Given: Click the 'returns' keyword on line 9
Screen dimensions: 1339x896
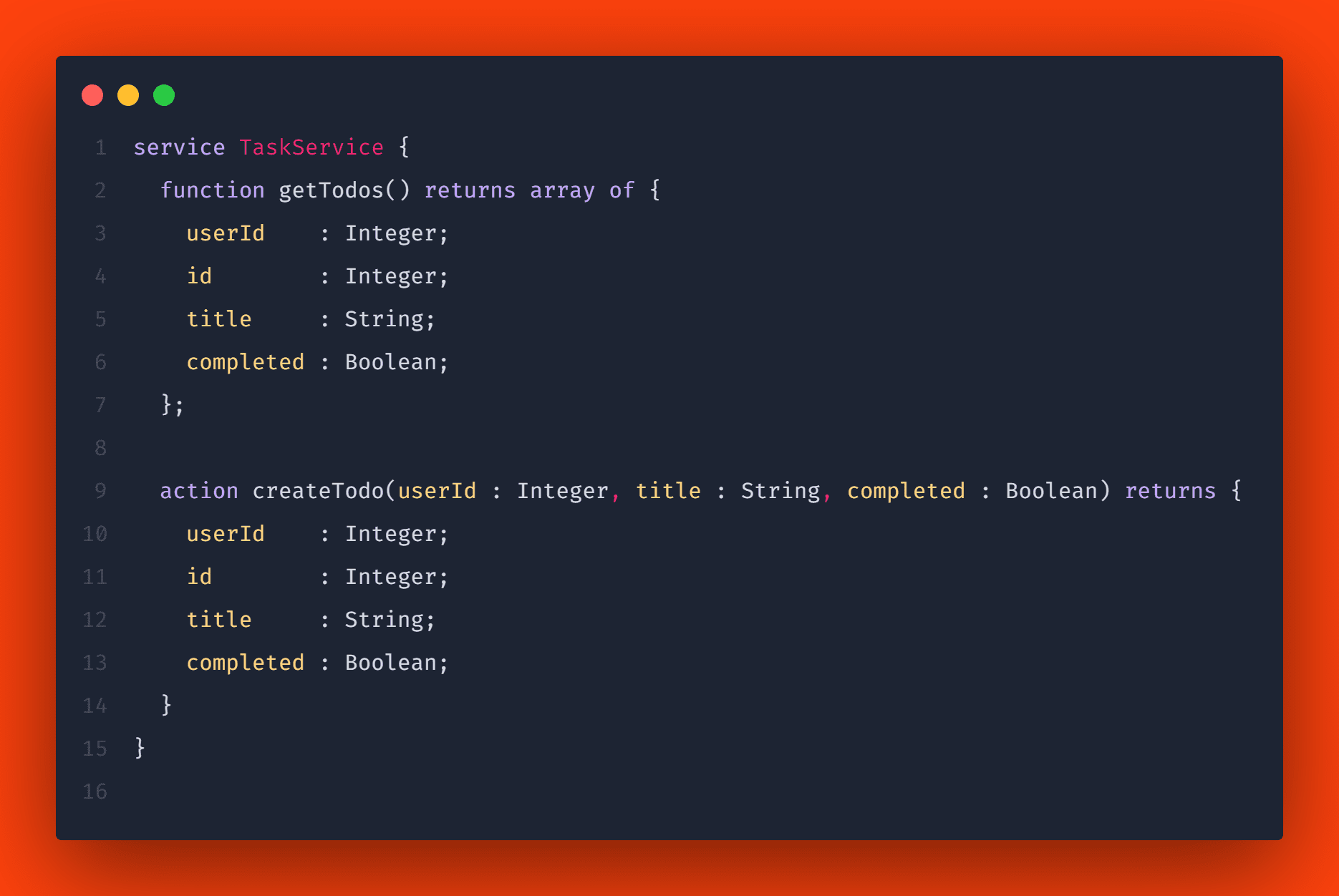Looking at the screenshot, I should point(1170,491).
